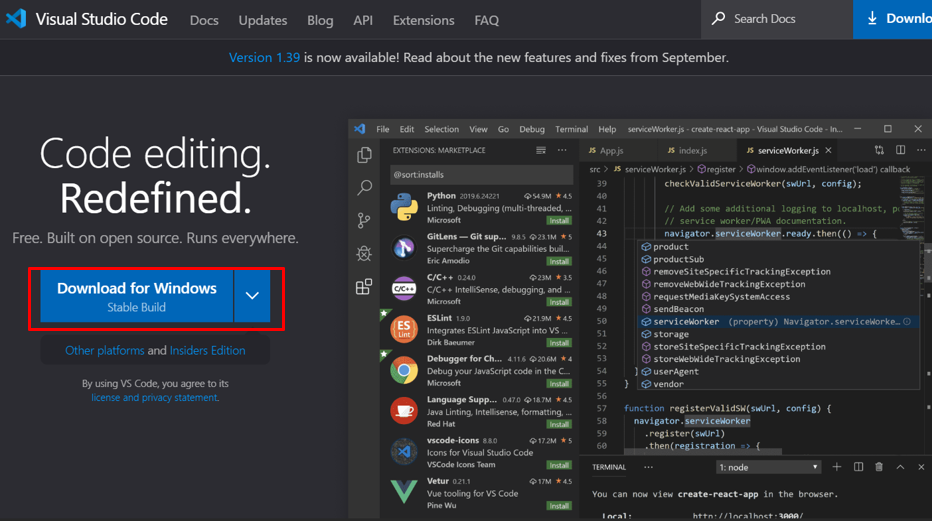Click the Search Docs input field
932x521 pixels.
(777, 19)
